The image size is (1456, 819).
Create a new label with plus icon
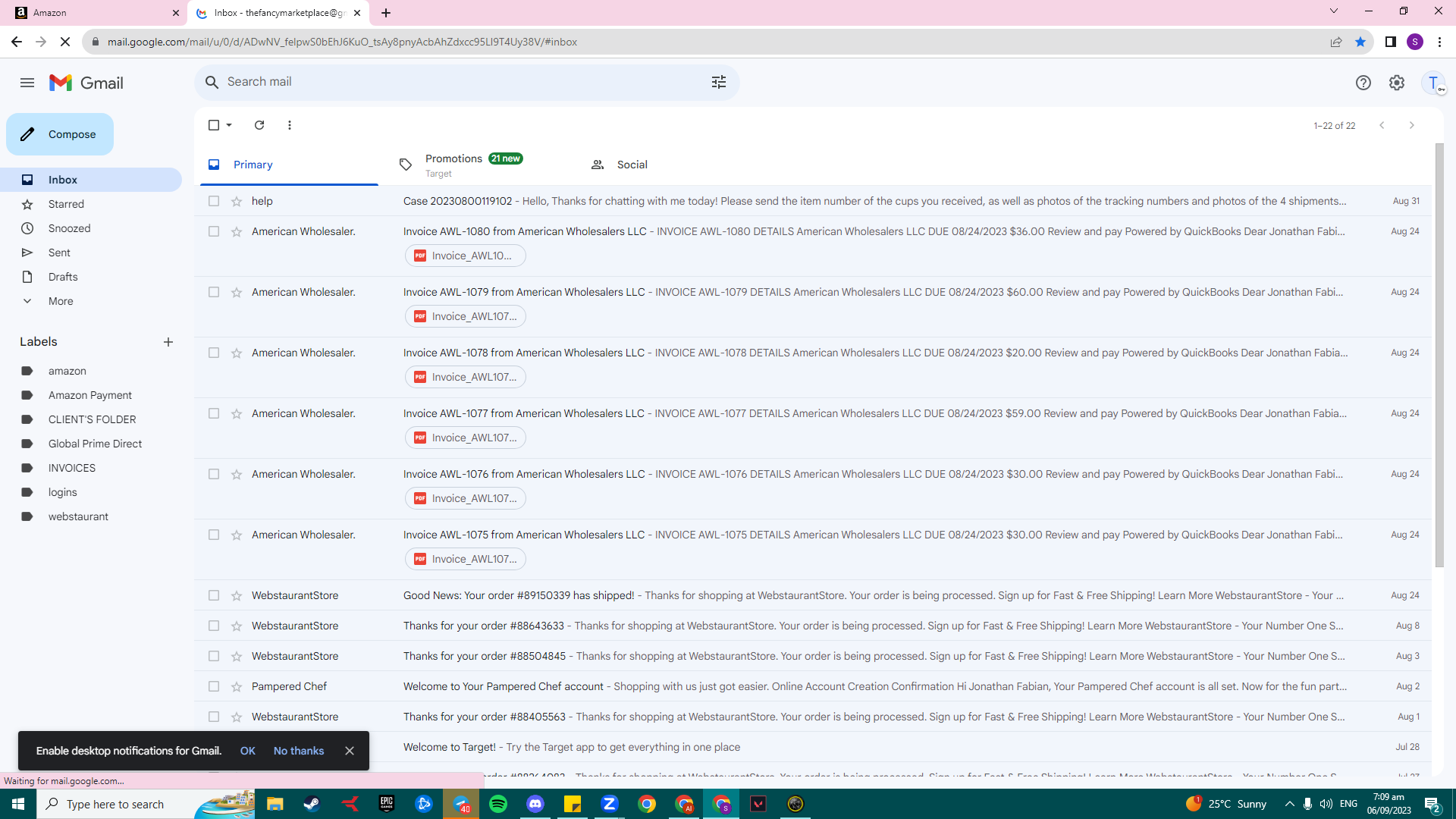(x=168, y=342)
